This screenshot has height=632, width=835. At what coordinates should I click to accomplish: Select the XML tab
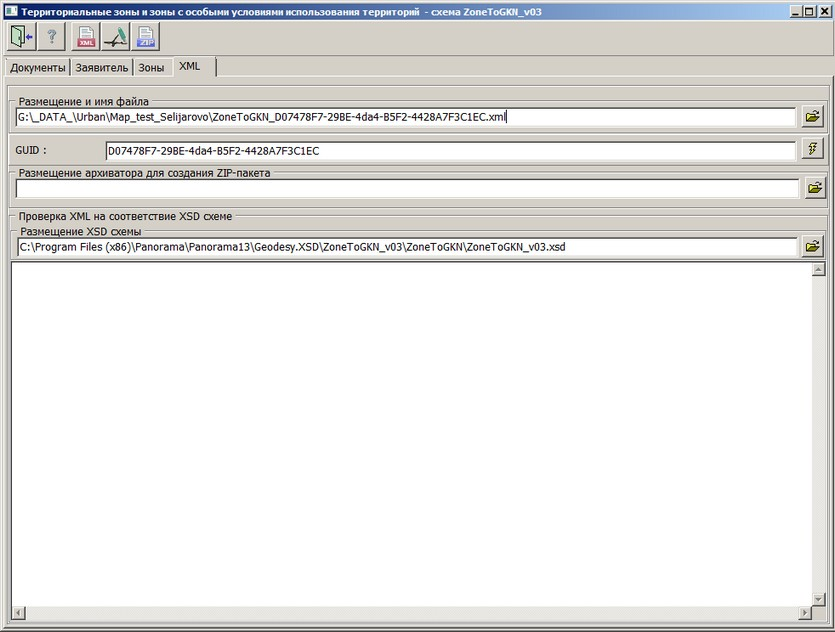(x=190, y=66)
